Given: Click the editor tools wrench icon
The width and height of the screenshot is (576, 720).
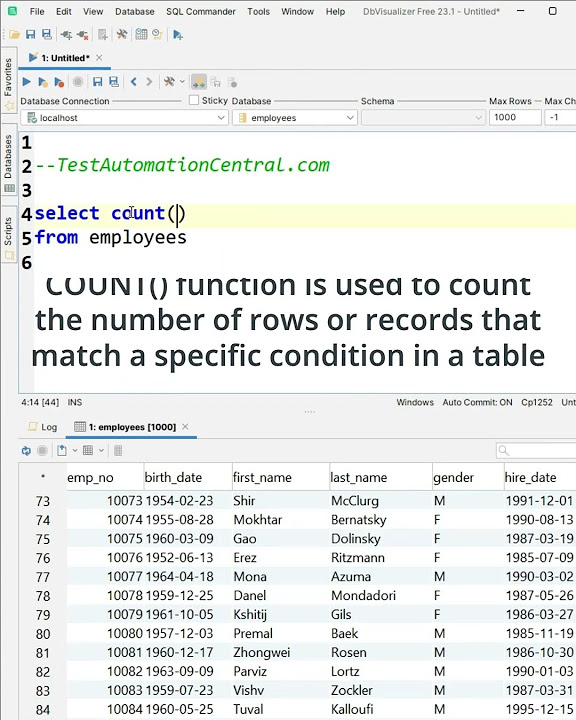Looking at the screenshot, I should pyautogui.click(x=169, y=82).
